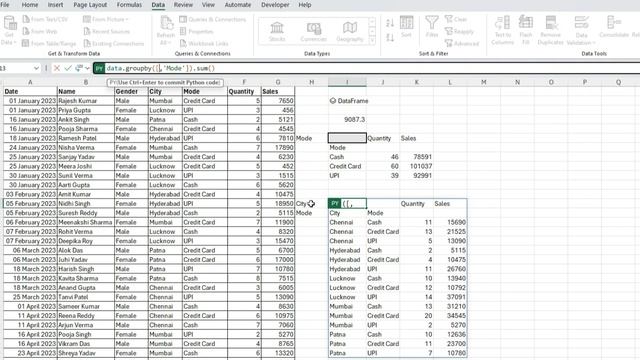640x360 pixels.
Task: Click the UPI total 92991
Action: click(416, 176)
